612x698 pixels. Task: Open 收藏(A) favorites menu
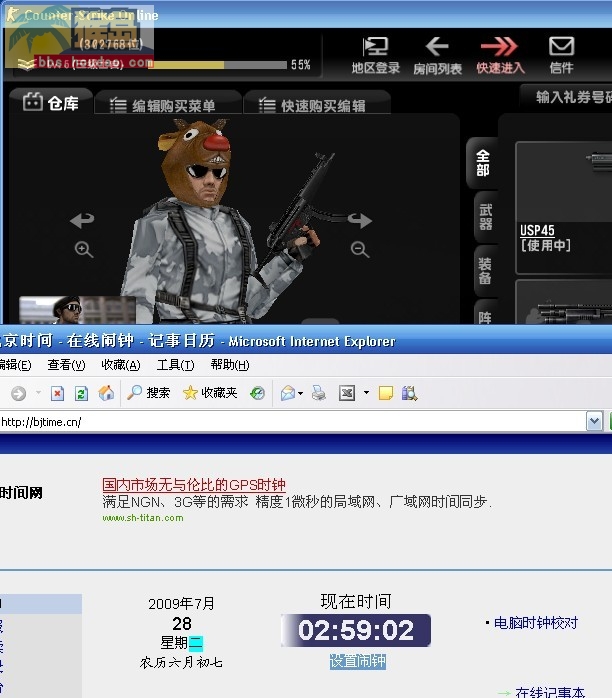(121, 365)
